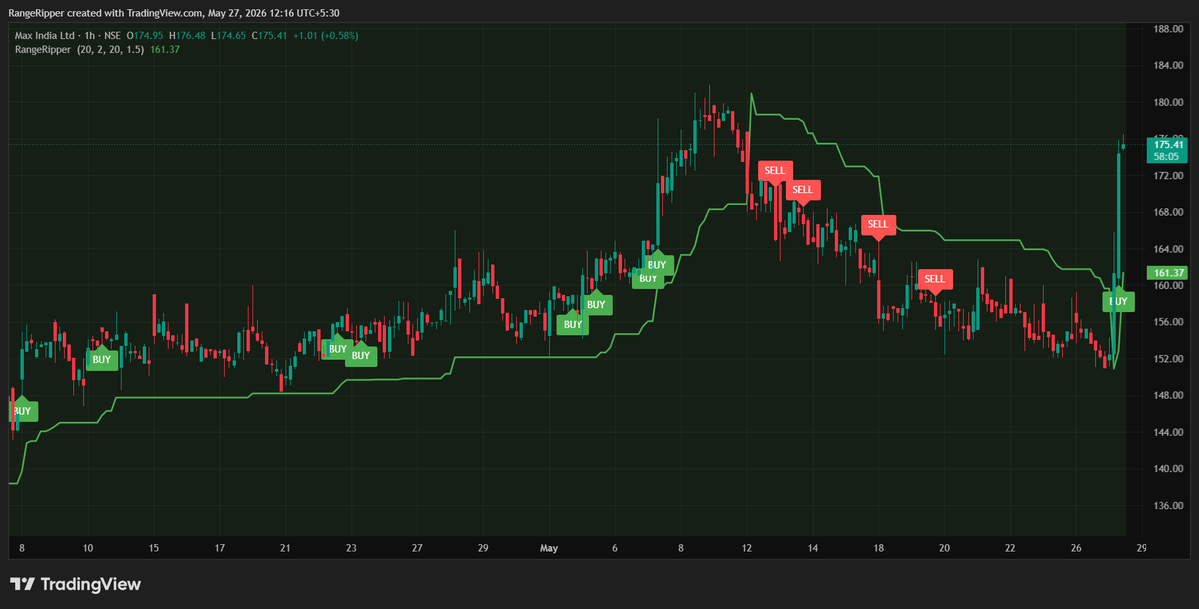This screenshot has height=609, width=1199.
Task: Click the 168.00 price axis label
Action: [1169, 212]
